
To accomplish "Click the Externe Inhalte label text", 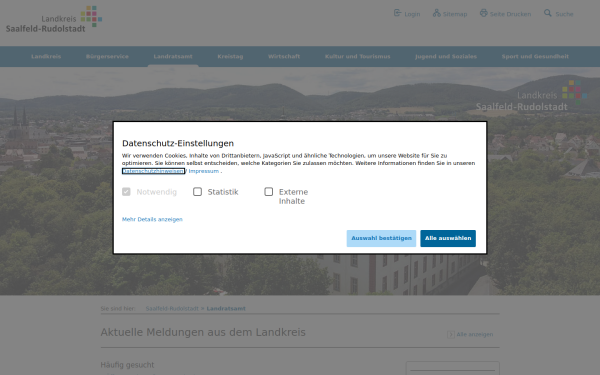I will (x=293, y=197).
